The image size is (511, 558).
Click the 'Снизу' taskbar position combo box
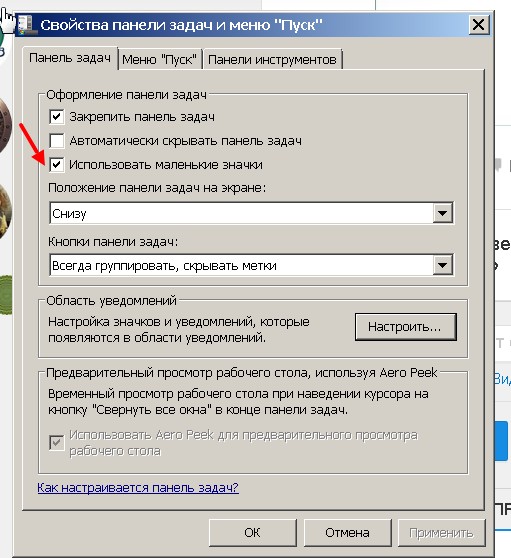pos(252,213)
